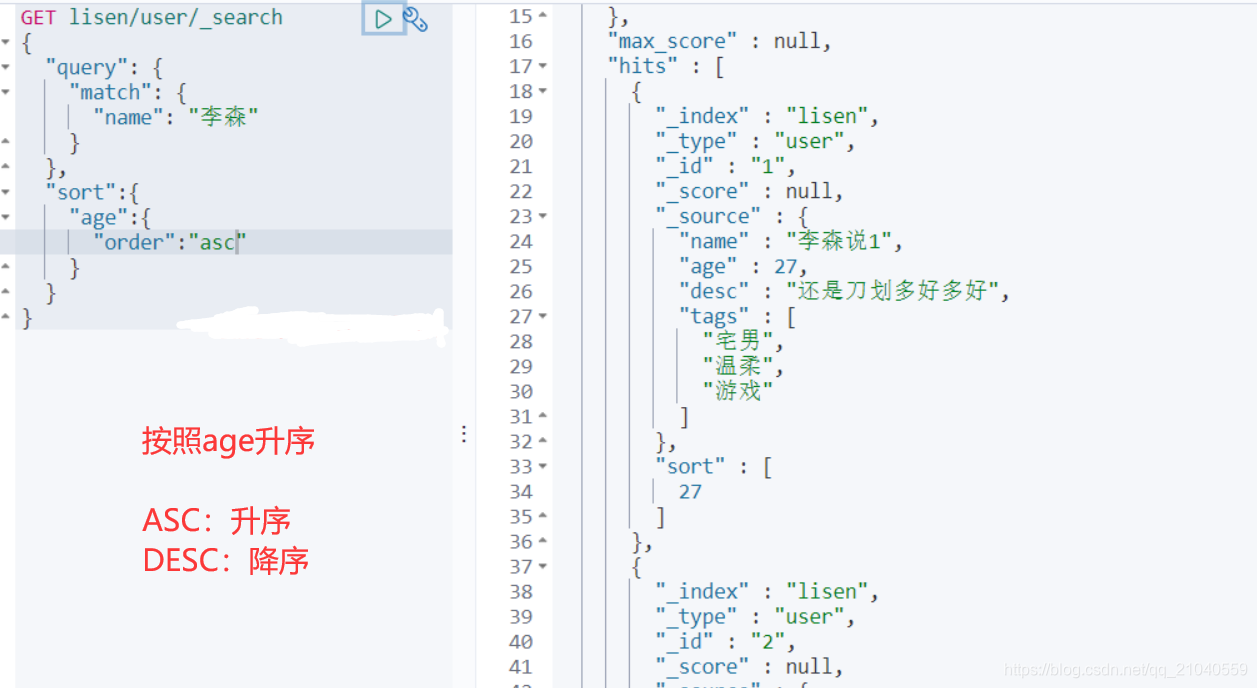
Task: Collapse the "query" block in the request editor
Action: (6, 67)
